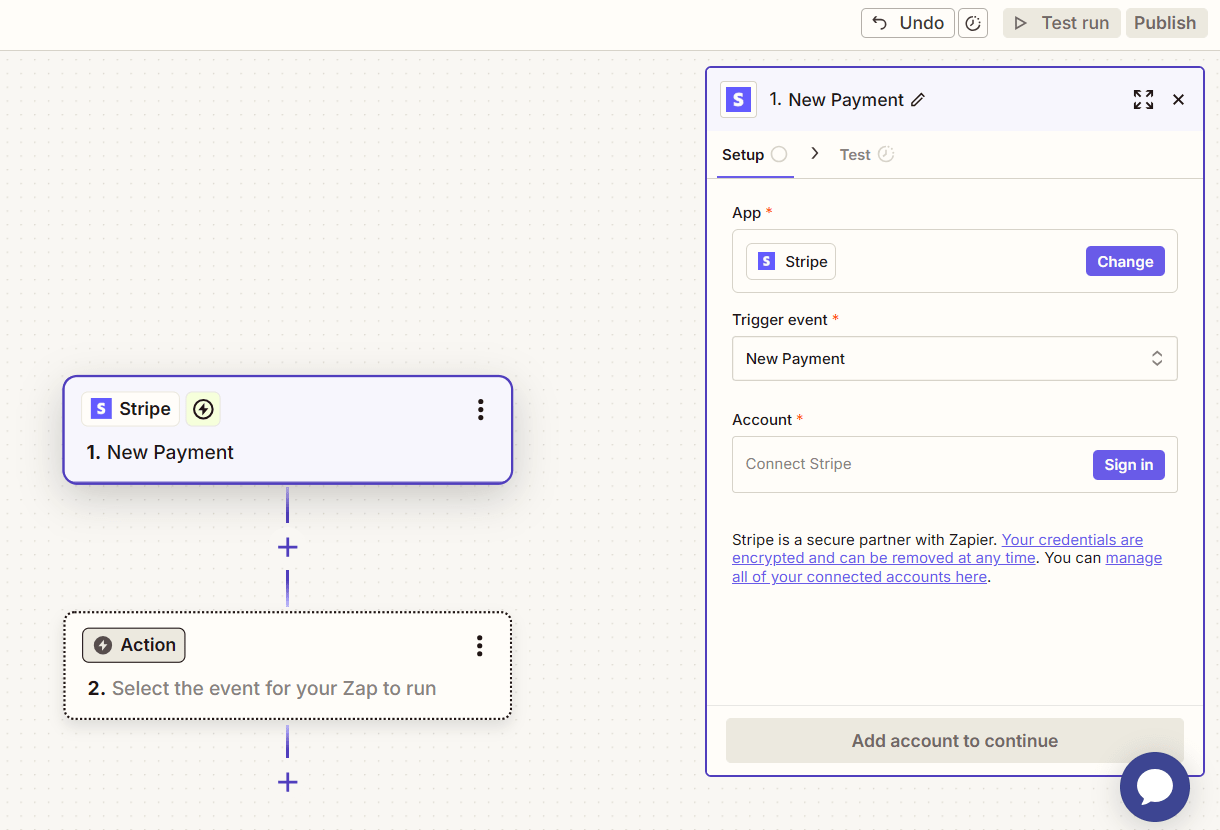Close the New Payment panel
The height and width of the screenshot is (830, 1220).
click(1178, 100)
